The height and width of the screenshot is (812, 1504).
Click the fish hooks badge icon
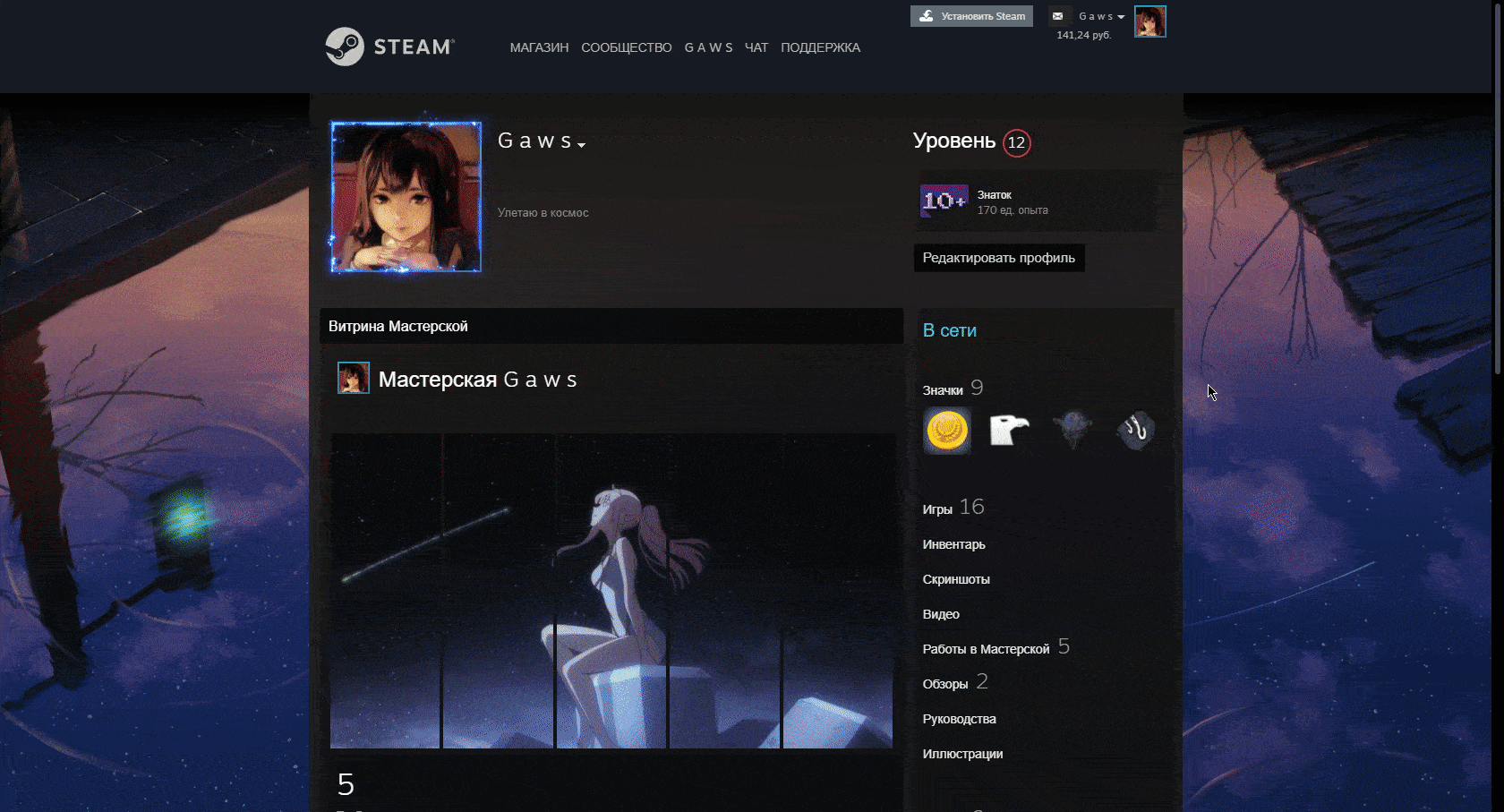(1135, 431)
